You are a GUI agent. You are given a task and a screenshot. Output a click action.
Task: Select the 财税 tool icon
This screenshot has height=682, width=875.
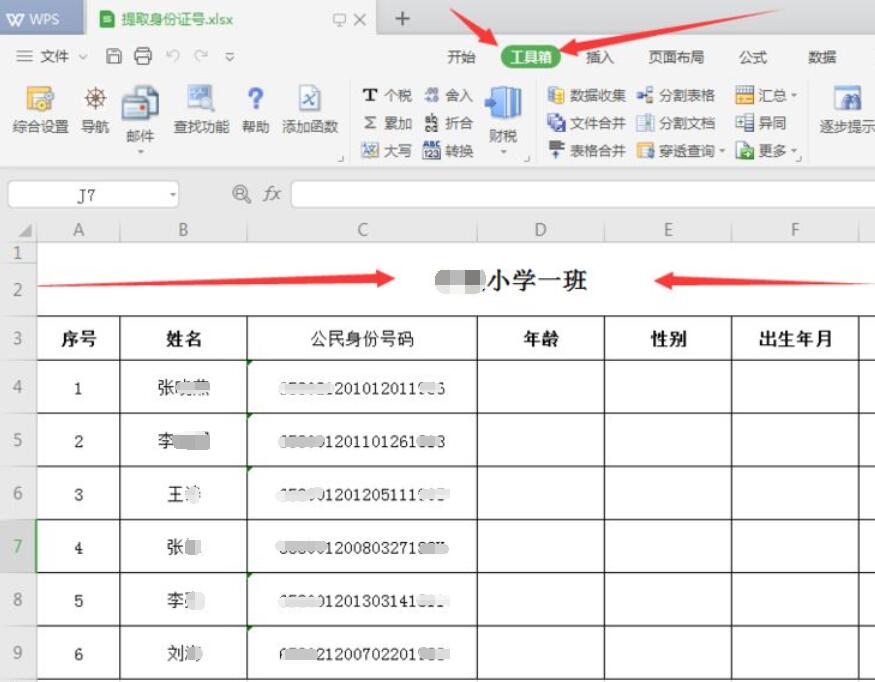503,113
